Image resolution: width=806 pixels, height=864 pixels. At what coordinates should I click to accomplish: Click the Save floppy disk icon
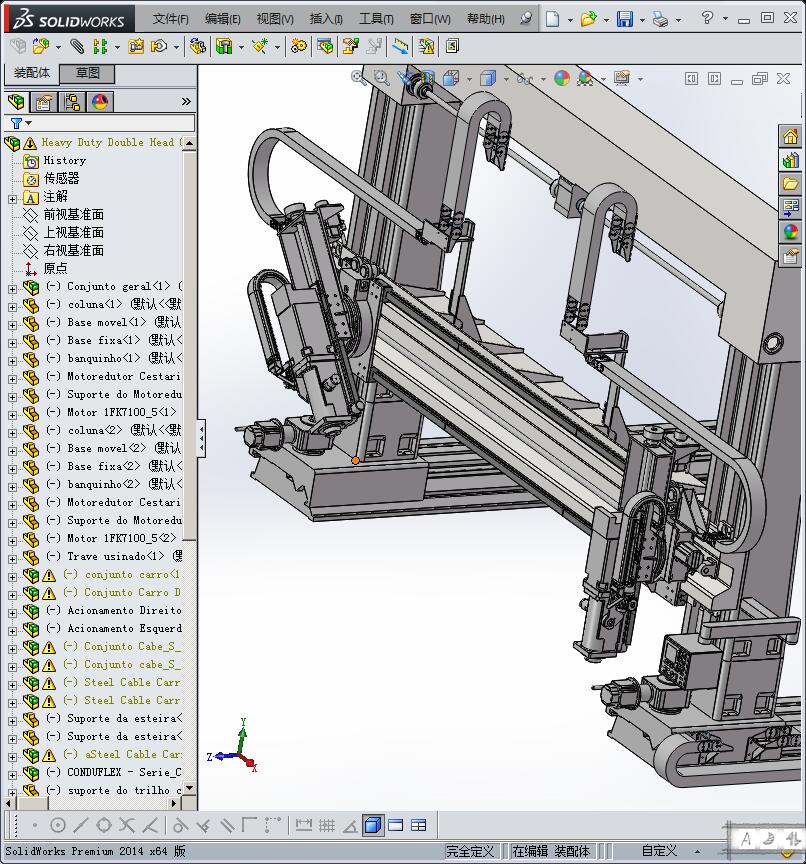625,19
